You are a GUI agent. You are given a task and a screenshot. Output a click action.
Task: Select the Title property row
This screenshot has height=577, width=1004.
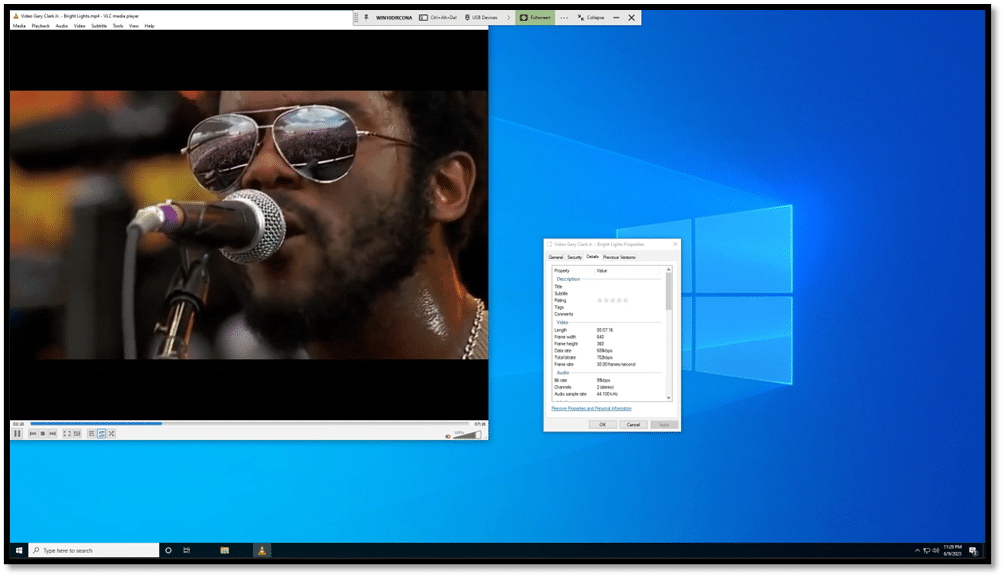click(607, 287)
